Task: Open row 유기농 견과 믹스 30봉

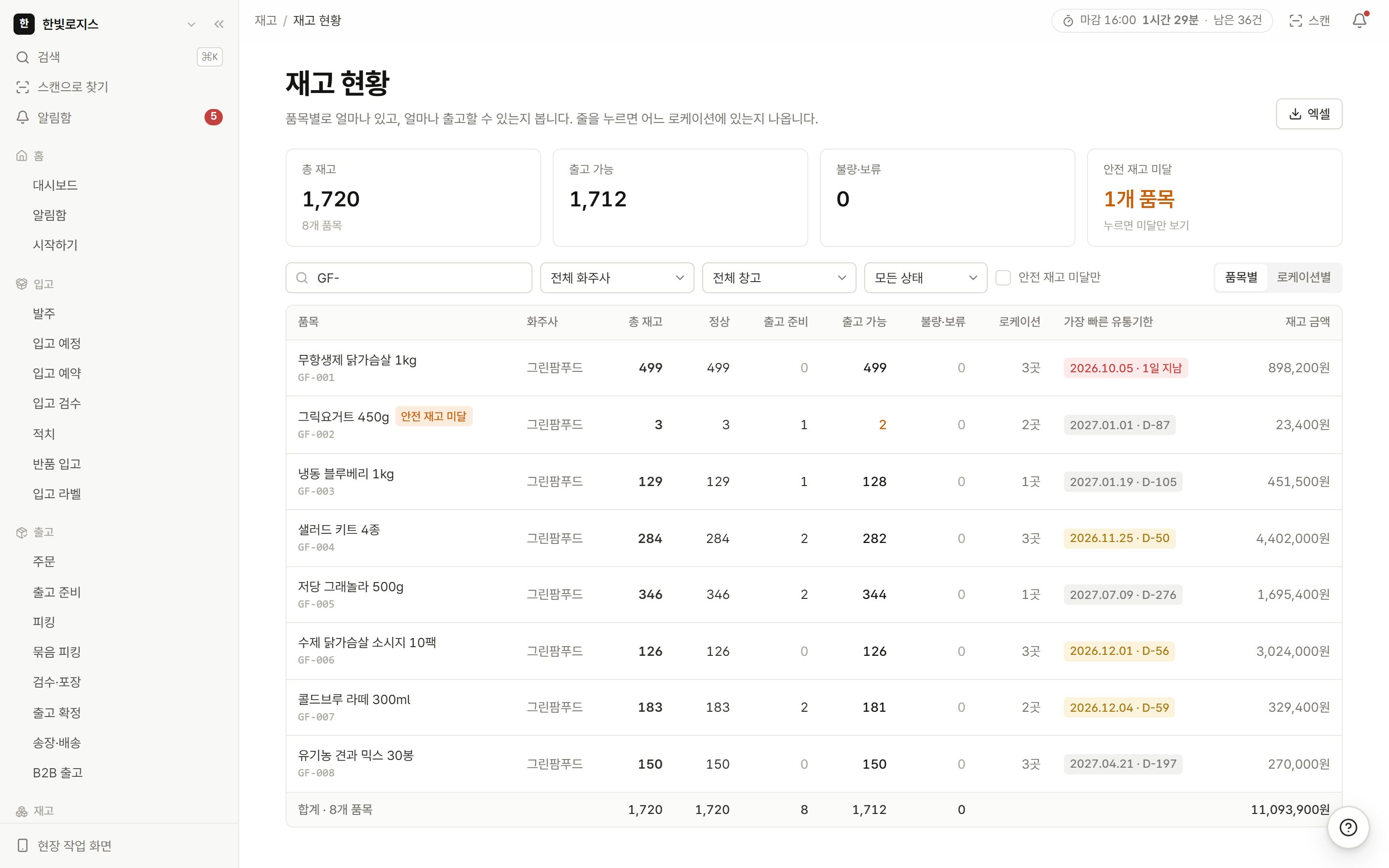Action: [x=813, y=764]
